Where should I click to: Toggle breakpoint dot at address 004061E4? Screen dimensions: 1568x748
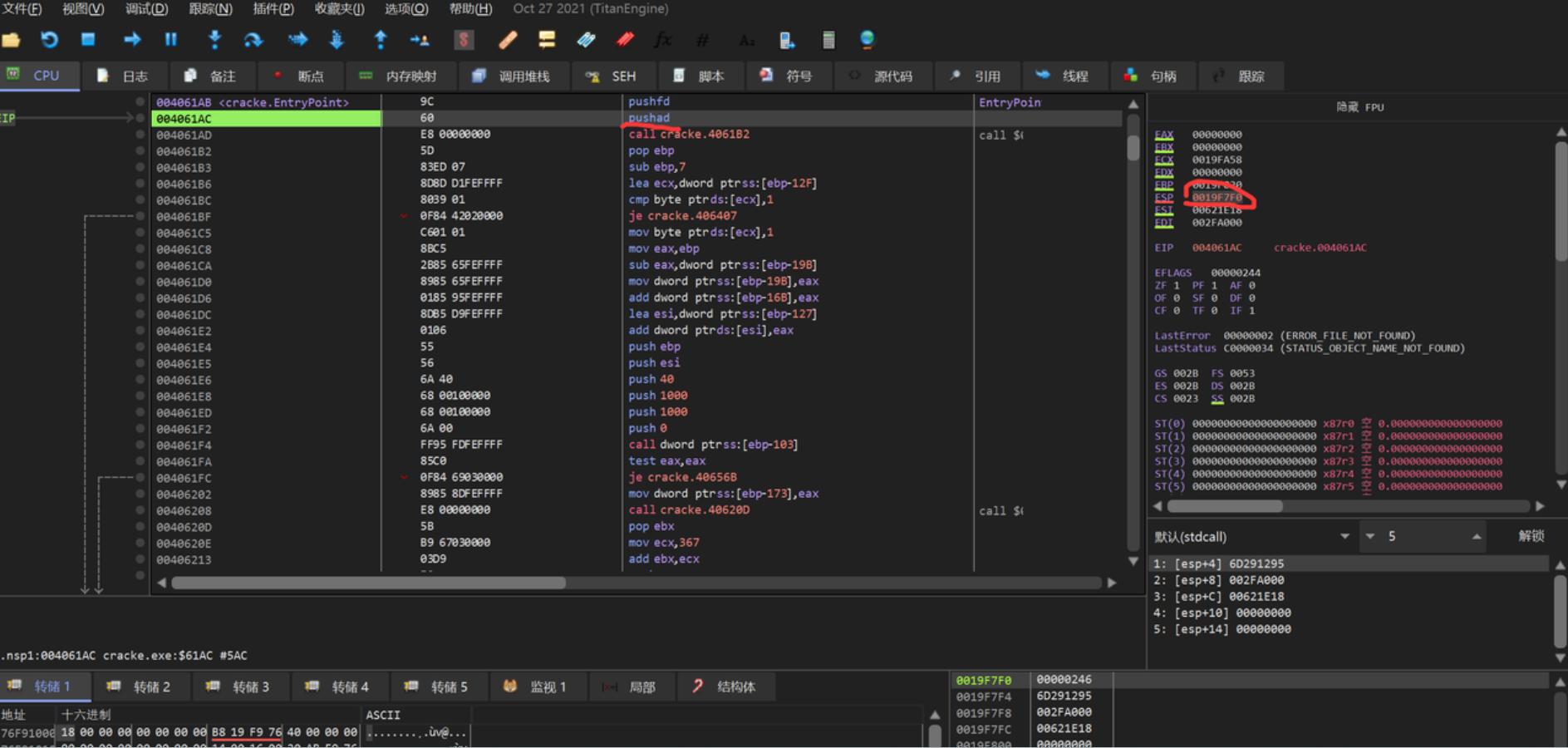click(x=140, y=347)
